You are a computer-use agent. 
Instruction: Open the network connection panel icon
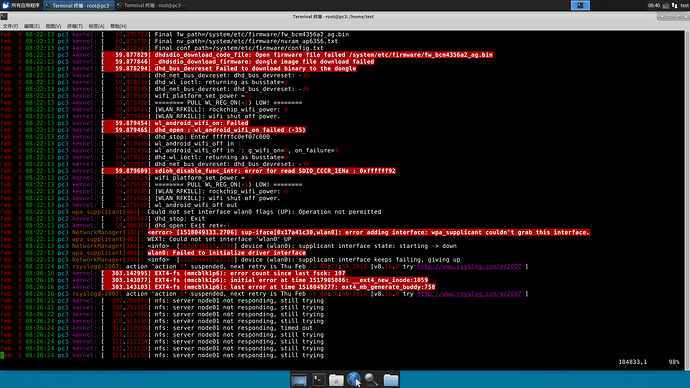click(674, 6)
